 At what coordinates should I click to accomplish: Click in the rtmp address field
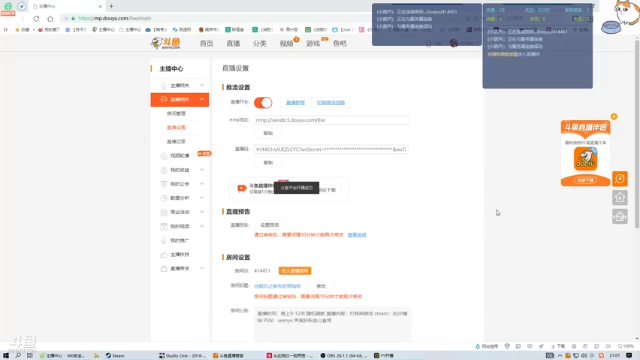click(331, 120)
